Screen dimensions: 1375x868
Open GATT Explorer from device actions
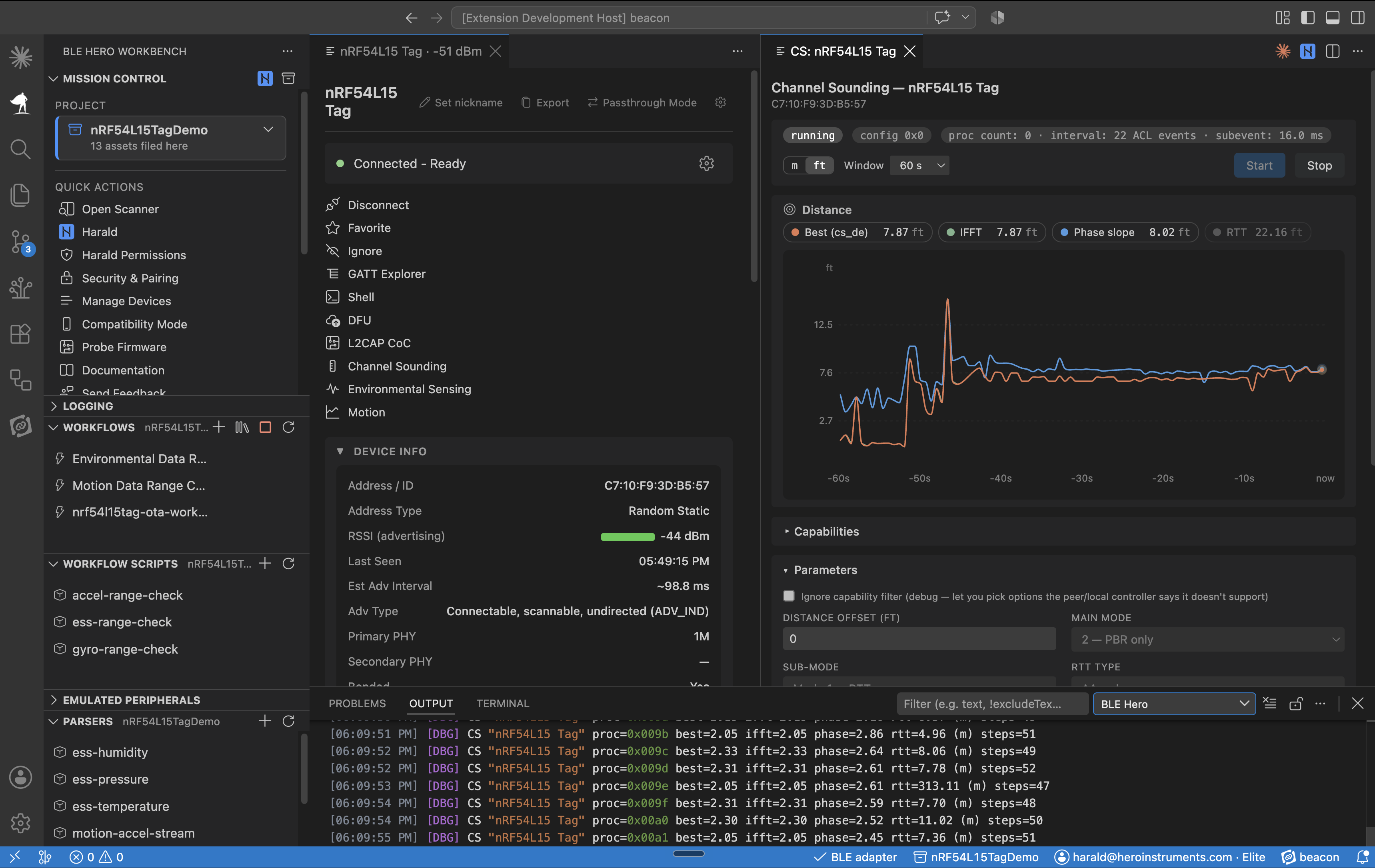(387, 274)
